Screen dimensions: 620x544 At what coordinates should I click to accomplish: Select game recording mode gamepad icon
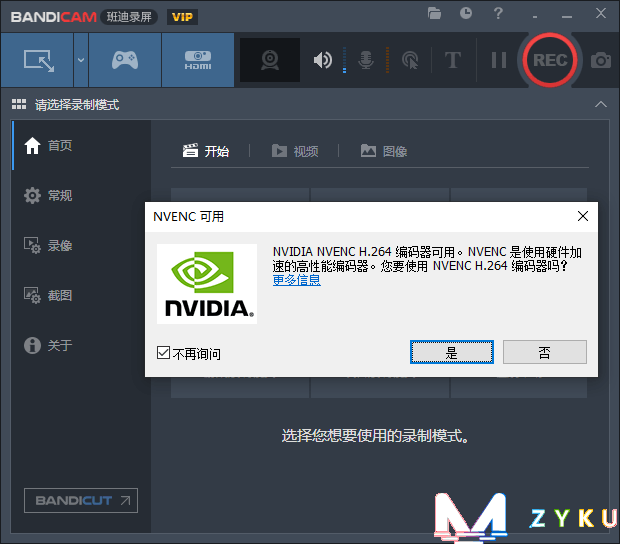[x=125, y=60]
